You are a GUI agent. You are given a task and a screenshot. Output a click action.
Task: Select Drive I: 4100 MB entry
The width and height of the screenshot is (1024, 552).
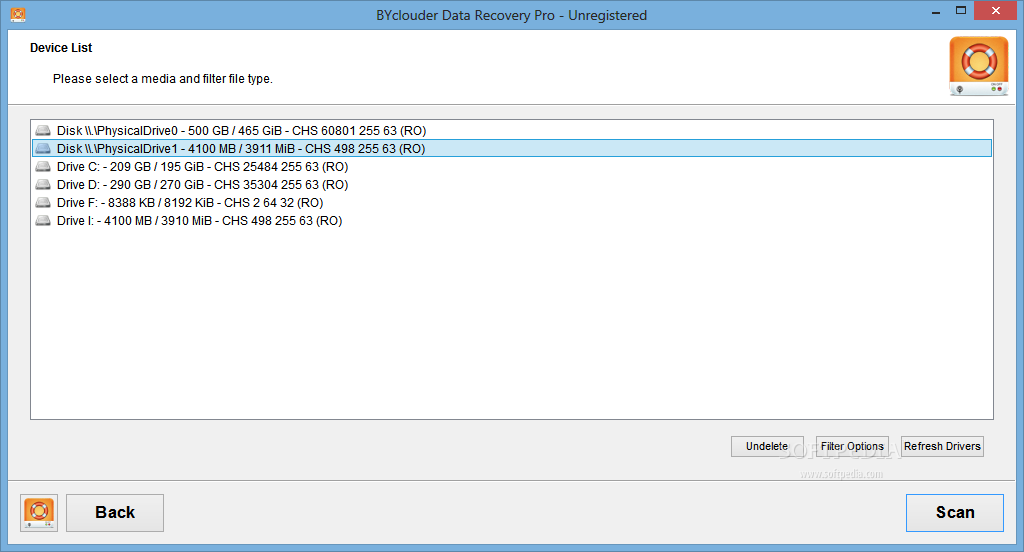[512, 221]
